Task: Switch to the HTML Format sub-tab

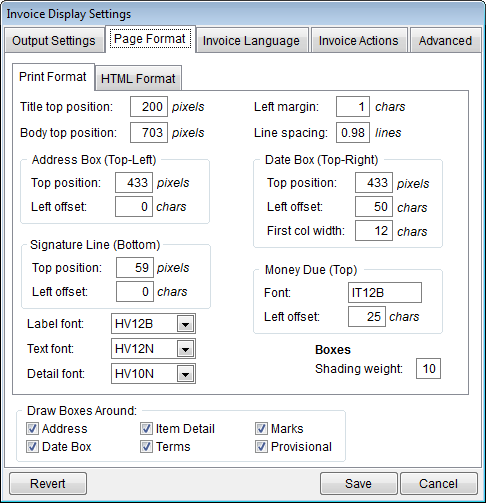Action: click(138, 79)
